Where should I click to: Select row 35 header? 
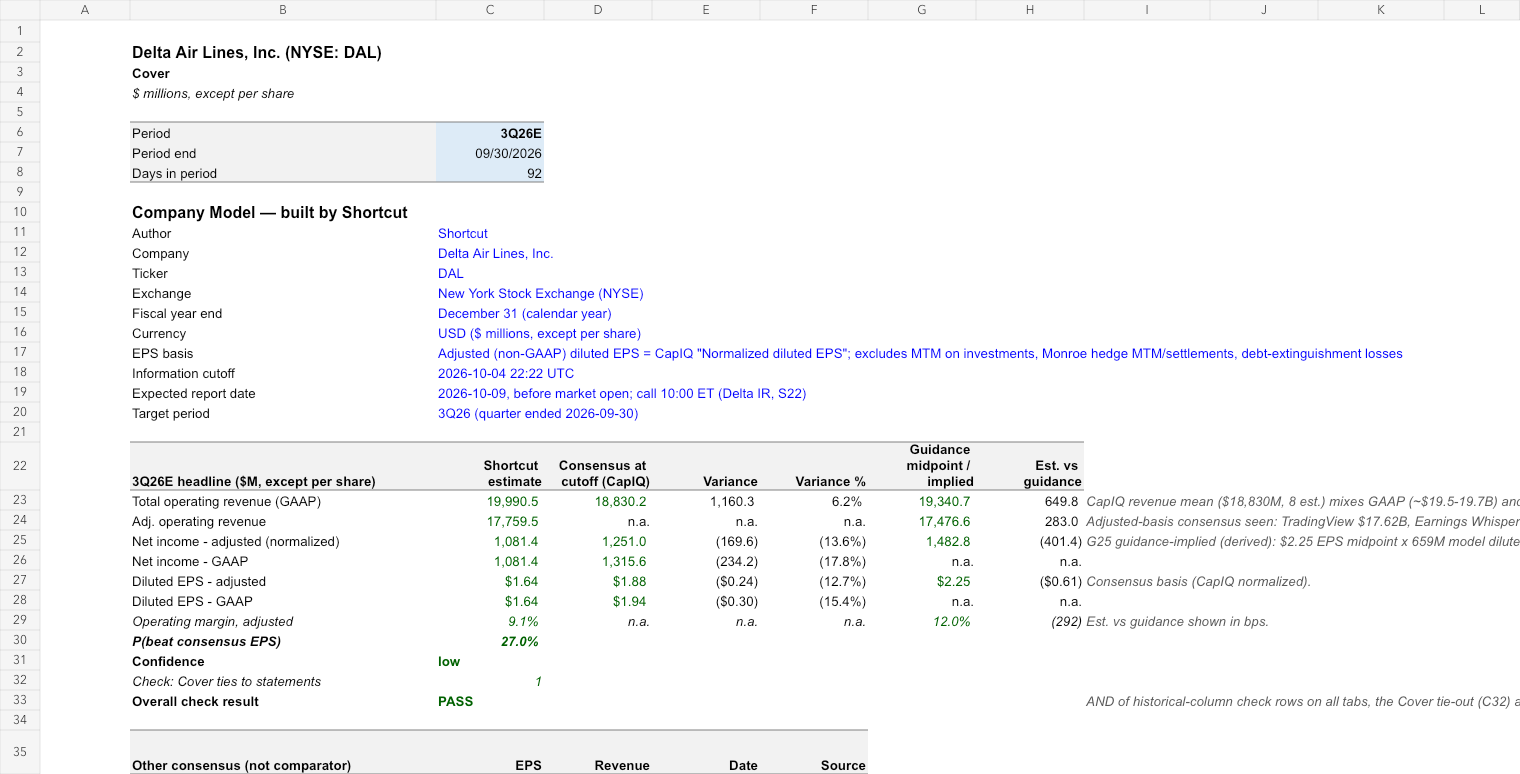click(x=20, y=752)
